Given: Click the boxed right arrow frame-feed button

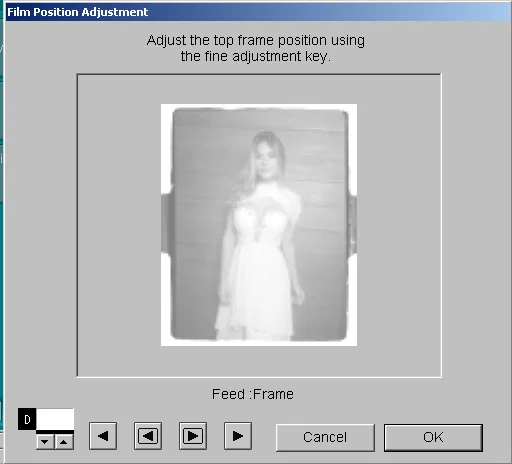Looking at the screenshot, I should (193, 436).
